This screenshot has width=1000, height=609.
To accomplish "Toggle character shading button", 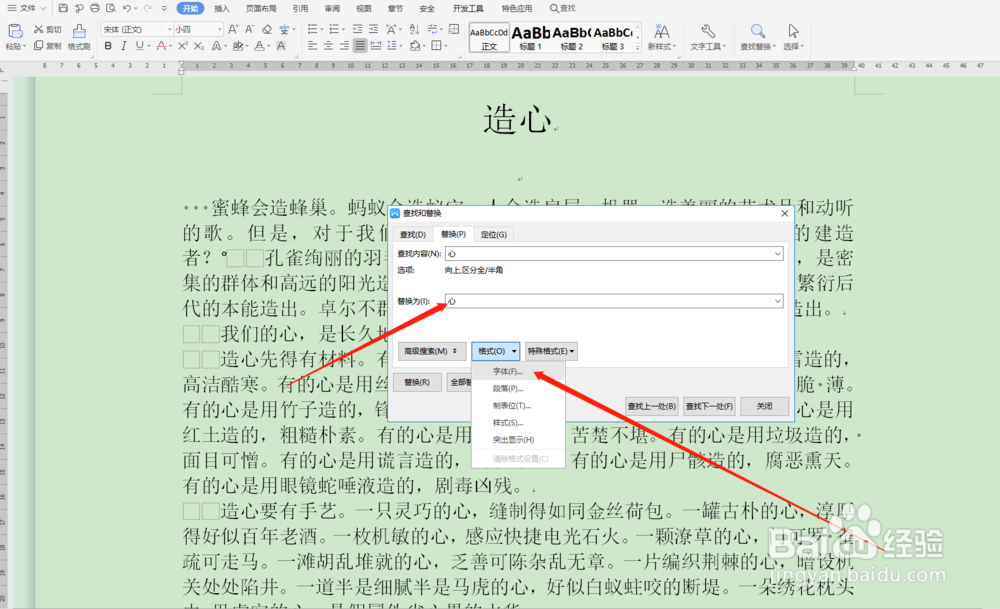I will (x=281, y=46).
